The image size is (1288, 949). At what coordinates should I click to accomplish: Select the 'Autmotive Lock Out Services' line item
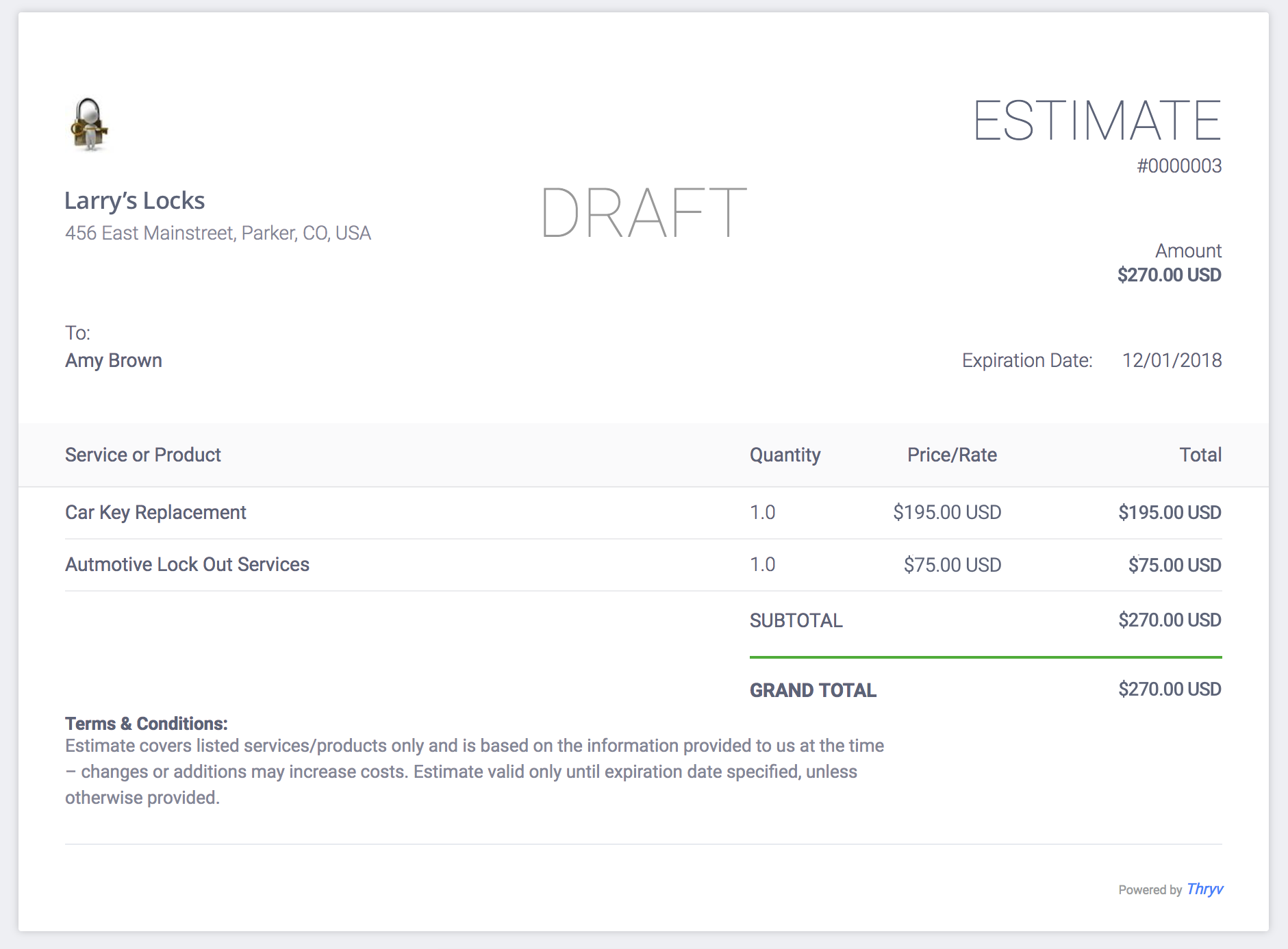(x=187, y=565)
